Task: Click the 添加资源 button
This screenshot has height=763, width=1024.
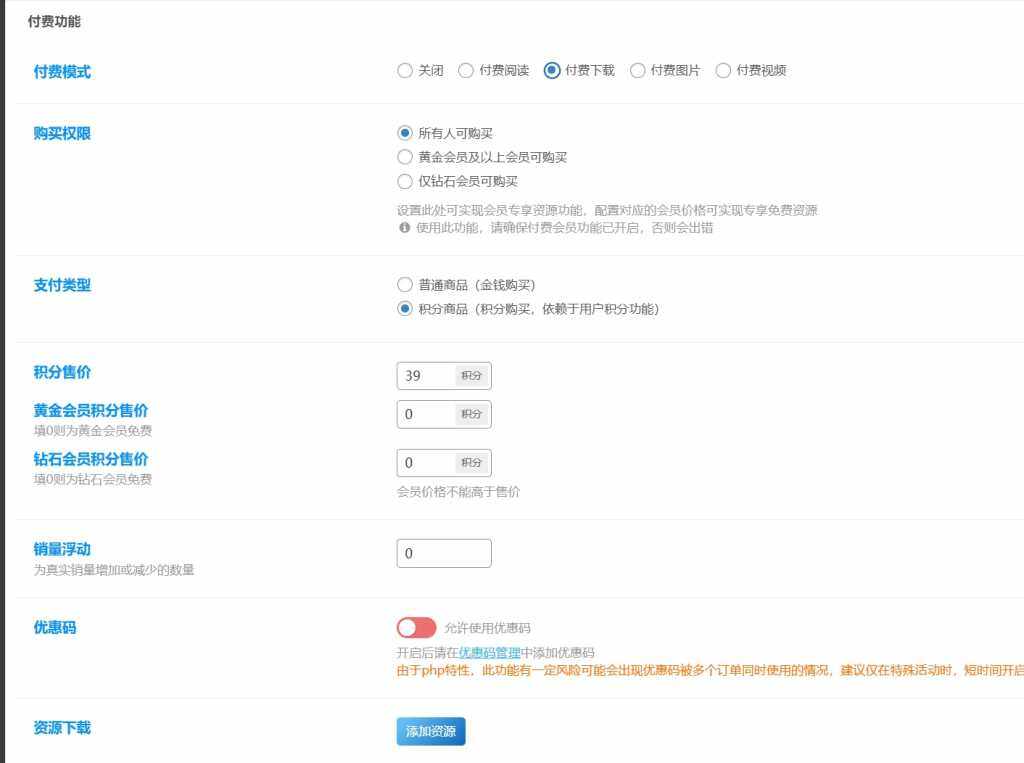Action: coord(430,731)
